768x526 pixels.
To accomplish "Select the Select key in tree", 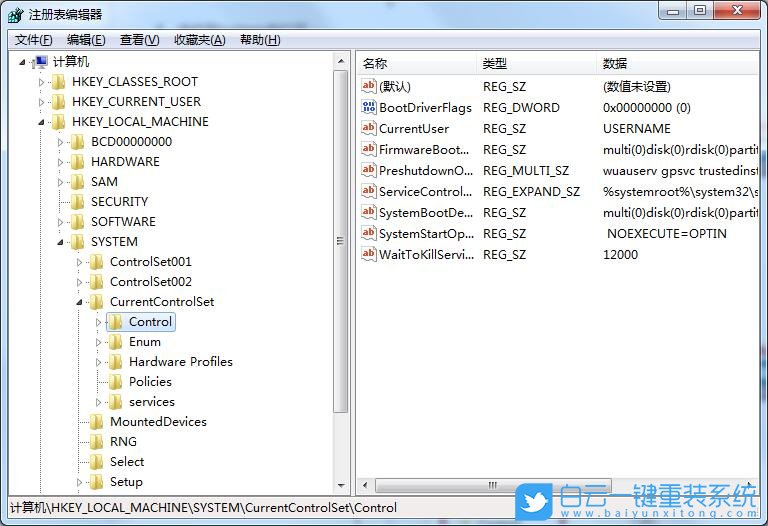I will pyautogui.click(x=127, y=462).
